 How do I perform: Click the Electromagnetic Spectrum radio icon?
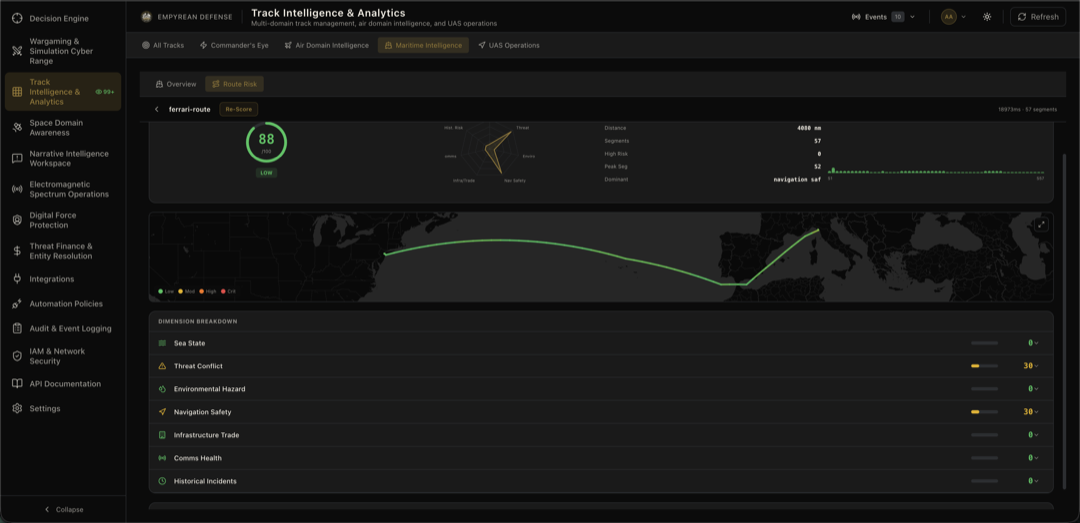coord(17,189)
